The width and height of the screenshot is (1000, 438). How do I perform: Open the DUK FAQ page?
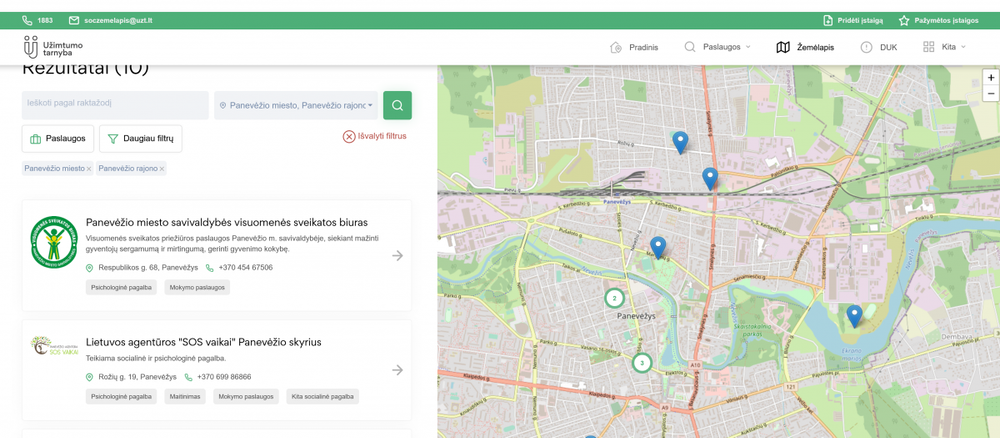point(878,47)
